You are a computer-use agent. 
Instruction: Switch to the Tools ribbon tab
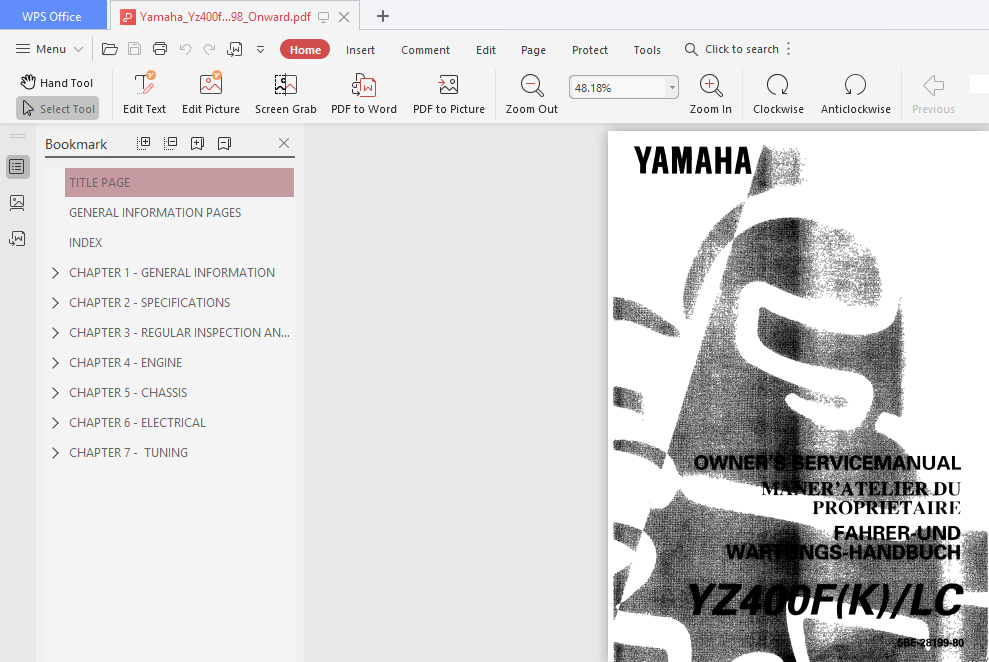pos(647,50)
